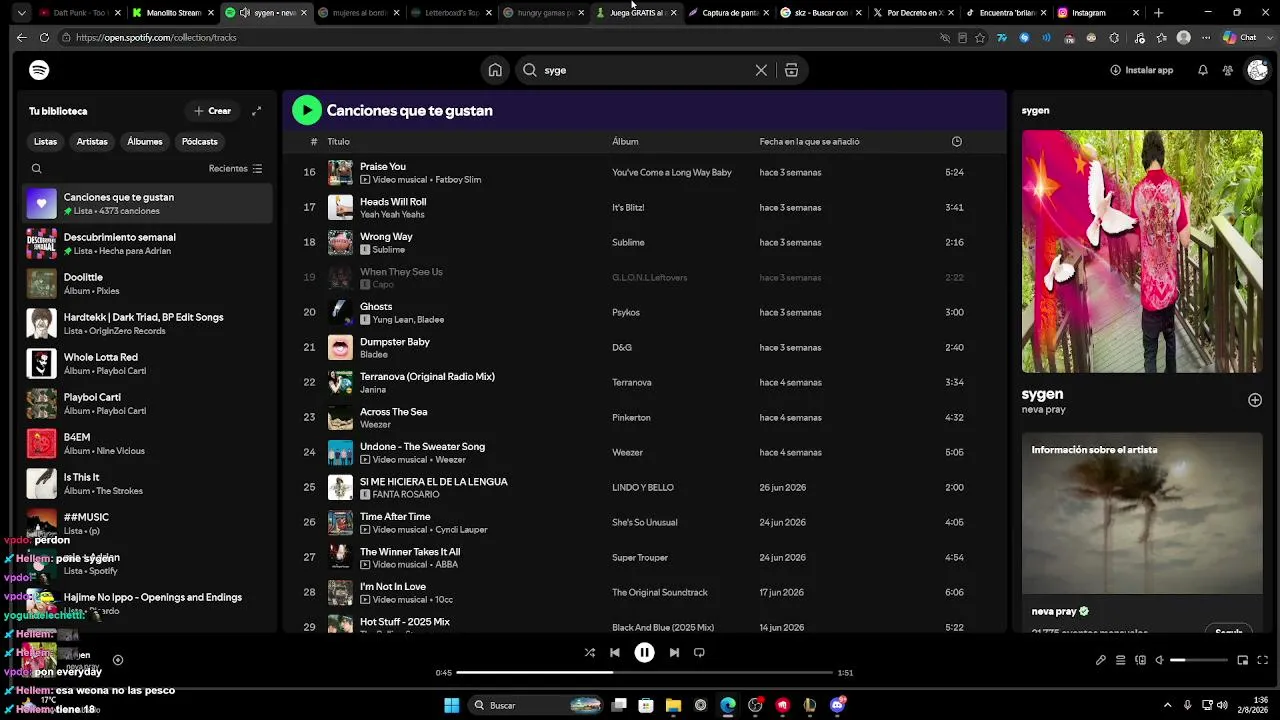1280x720 pixels.
Task: Open the Spotify logo home link
Action: tap(39, 70)
